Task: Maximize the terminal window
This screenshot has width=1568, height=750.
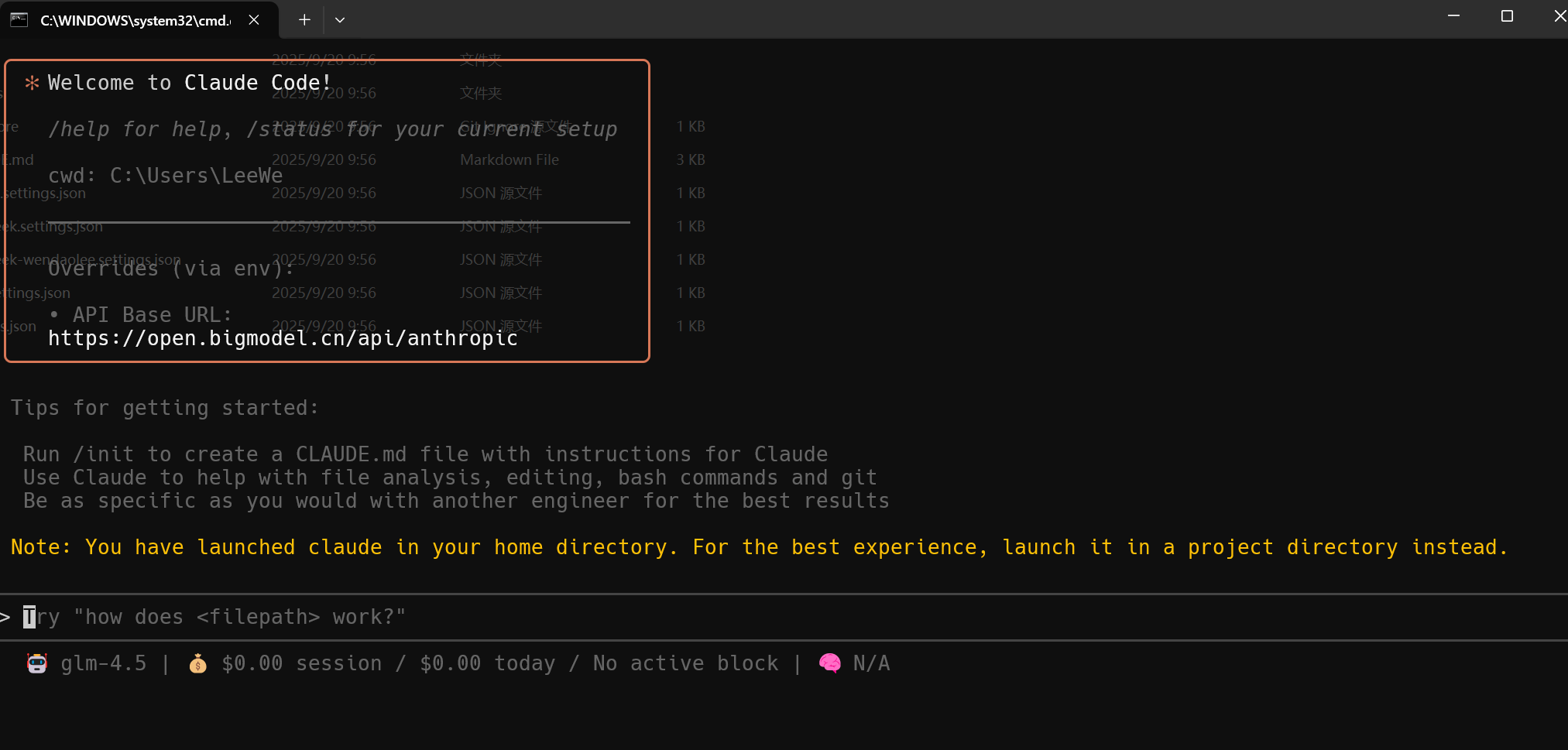Action: point(1507,16)
